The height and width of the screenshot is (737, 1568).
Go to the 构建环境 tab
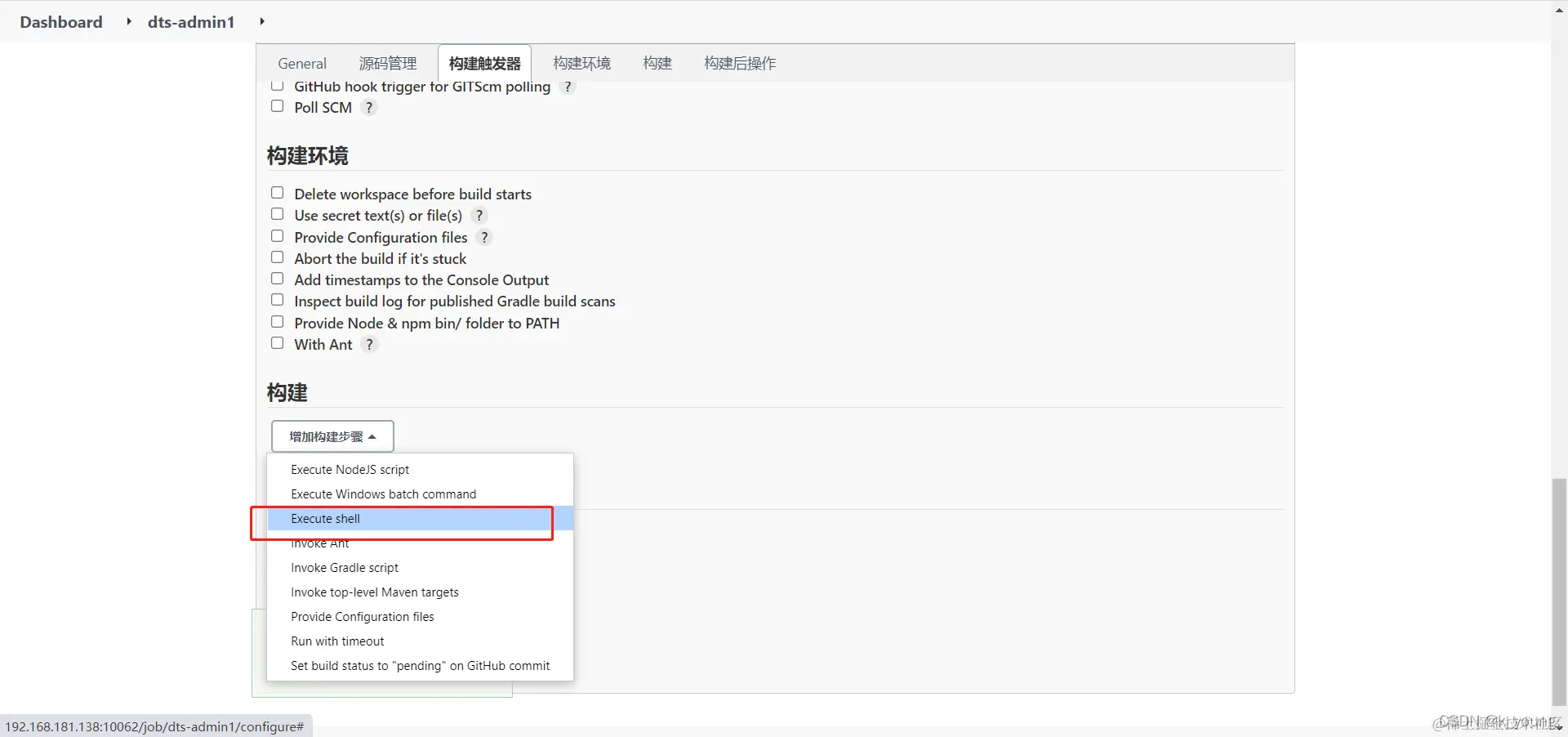[x=581, y=64]
